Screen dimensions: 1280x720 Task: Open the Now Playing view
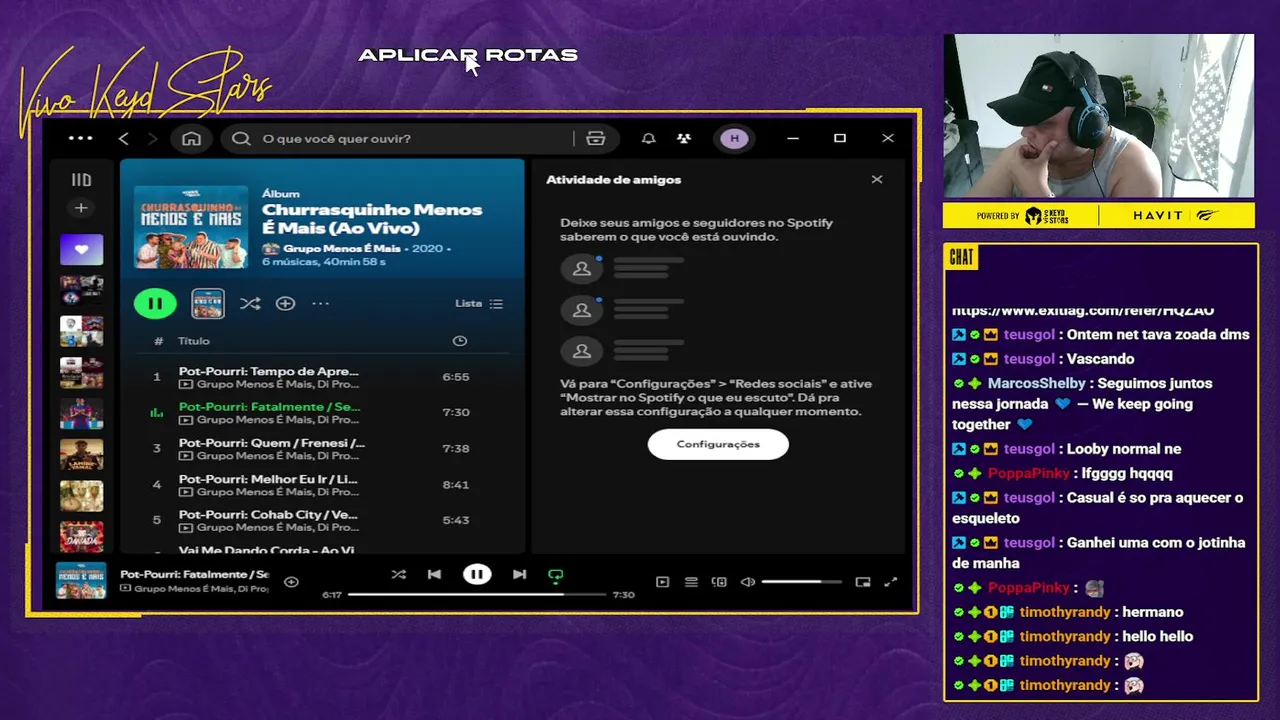662,582
